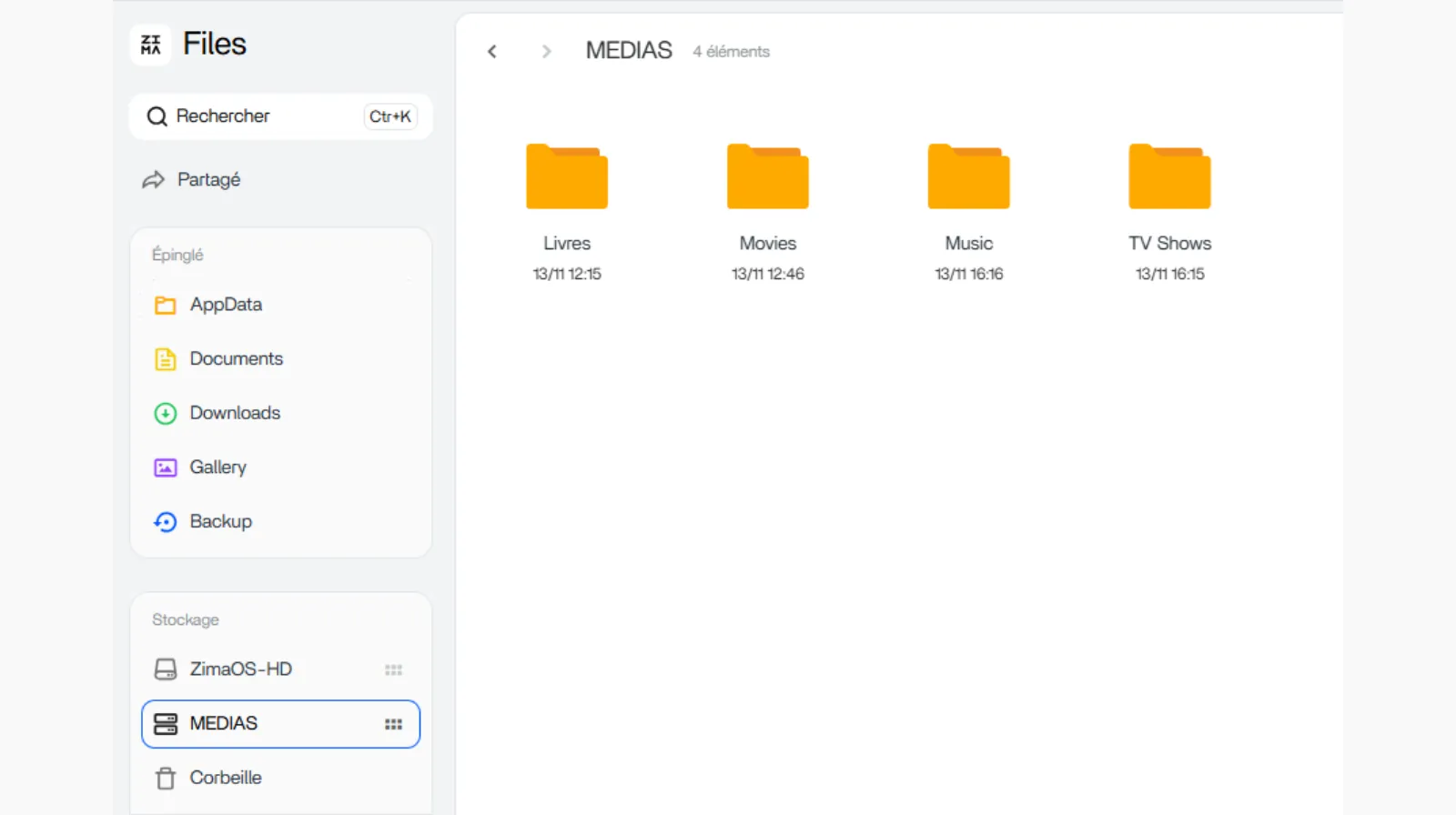Open options dots next to ZimaOS-HD
The image size is (1456, 815).
click(x=393, y=670)
